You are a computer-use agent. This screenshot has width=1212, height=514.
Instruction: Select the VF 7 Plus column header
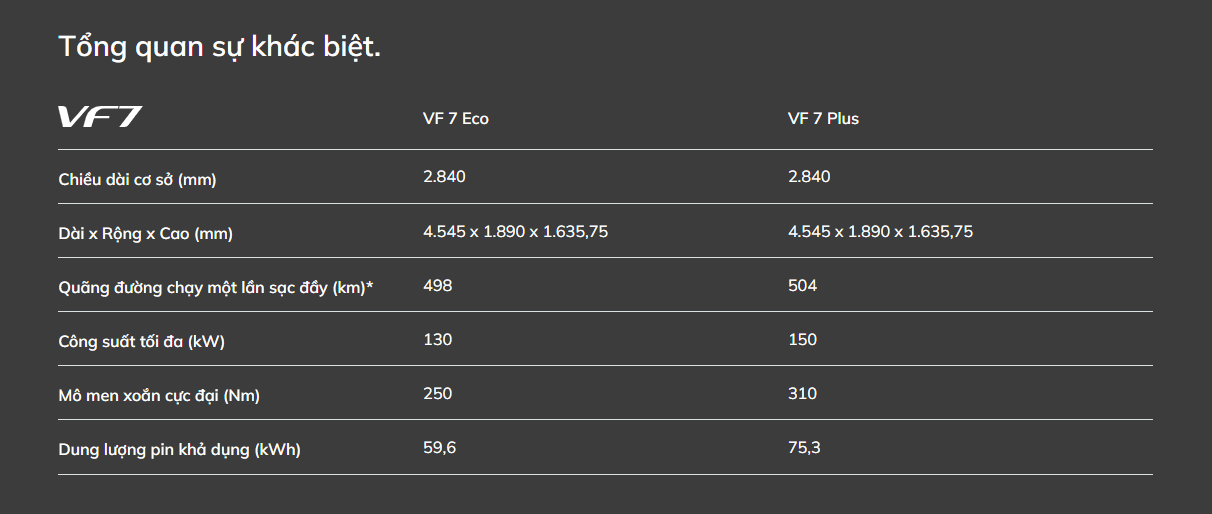click(823, 118)
